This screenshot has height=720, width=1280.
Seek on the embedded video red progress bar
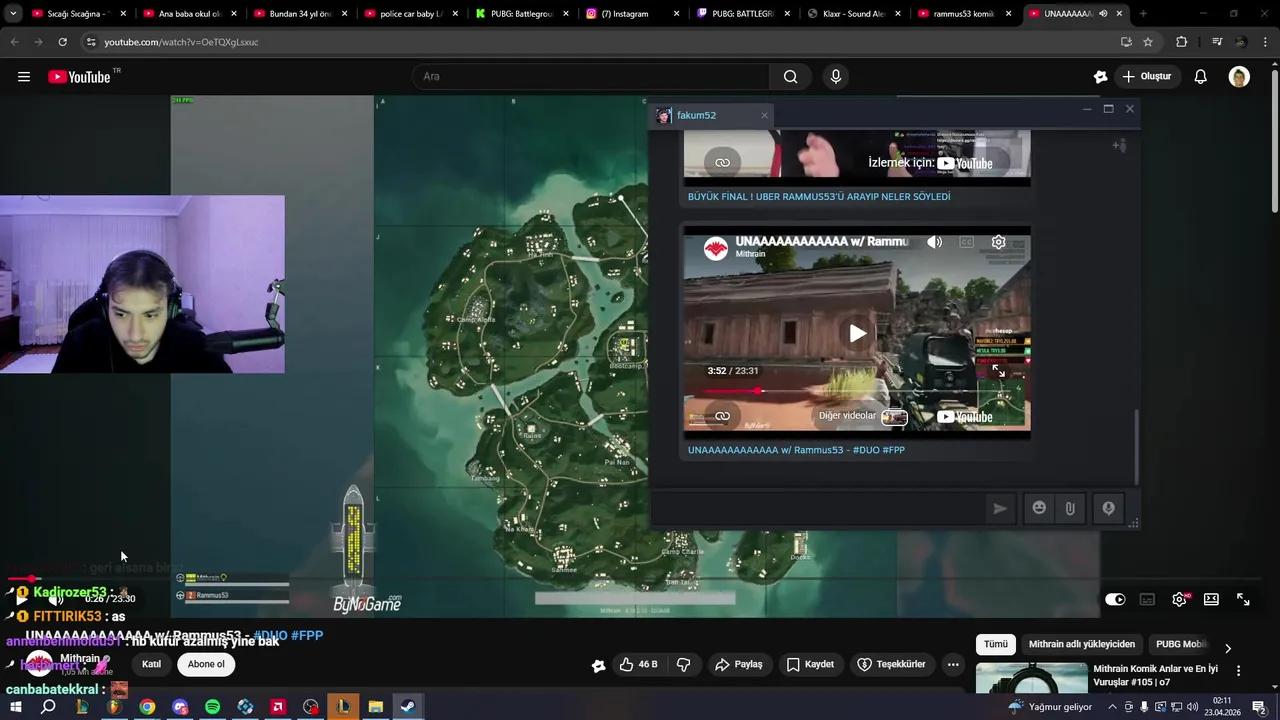click(x=856, y=391)
